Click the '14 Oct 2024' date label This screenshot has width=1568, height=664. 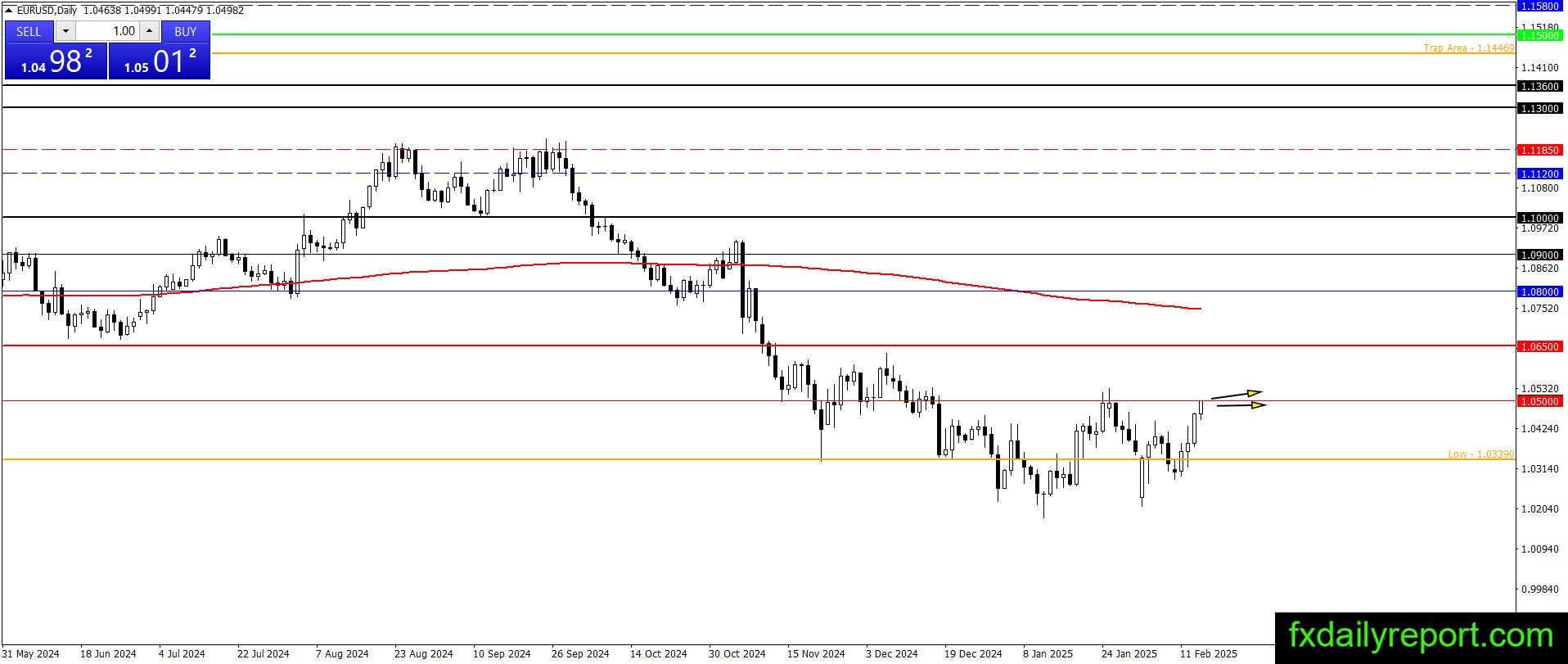pyautogui.click(x=659, y=654)
